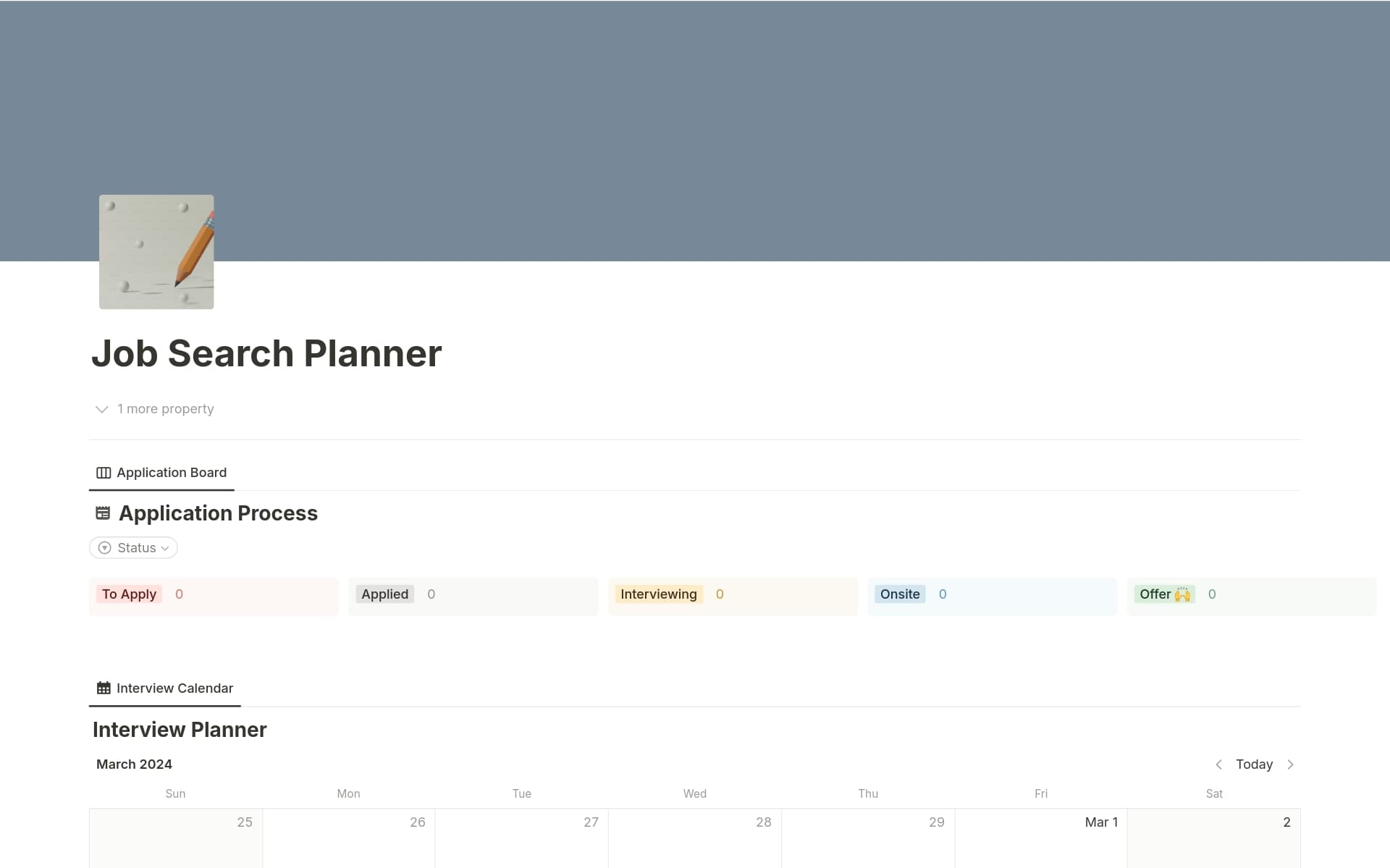Open the Application Process heading link
The height and width of the screenshot is (868, 1390).
(x=218, y=513)
